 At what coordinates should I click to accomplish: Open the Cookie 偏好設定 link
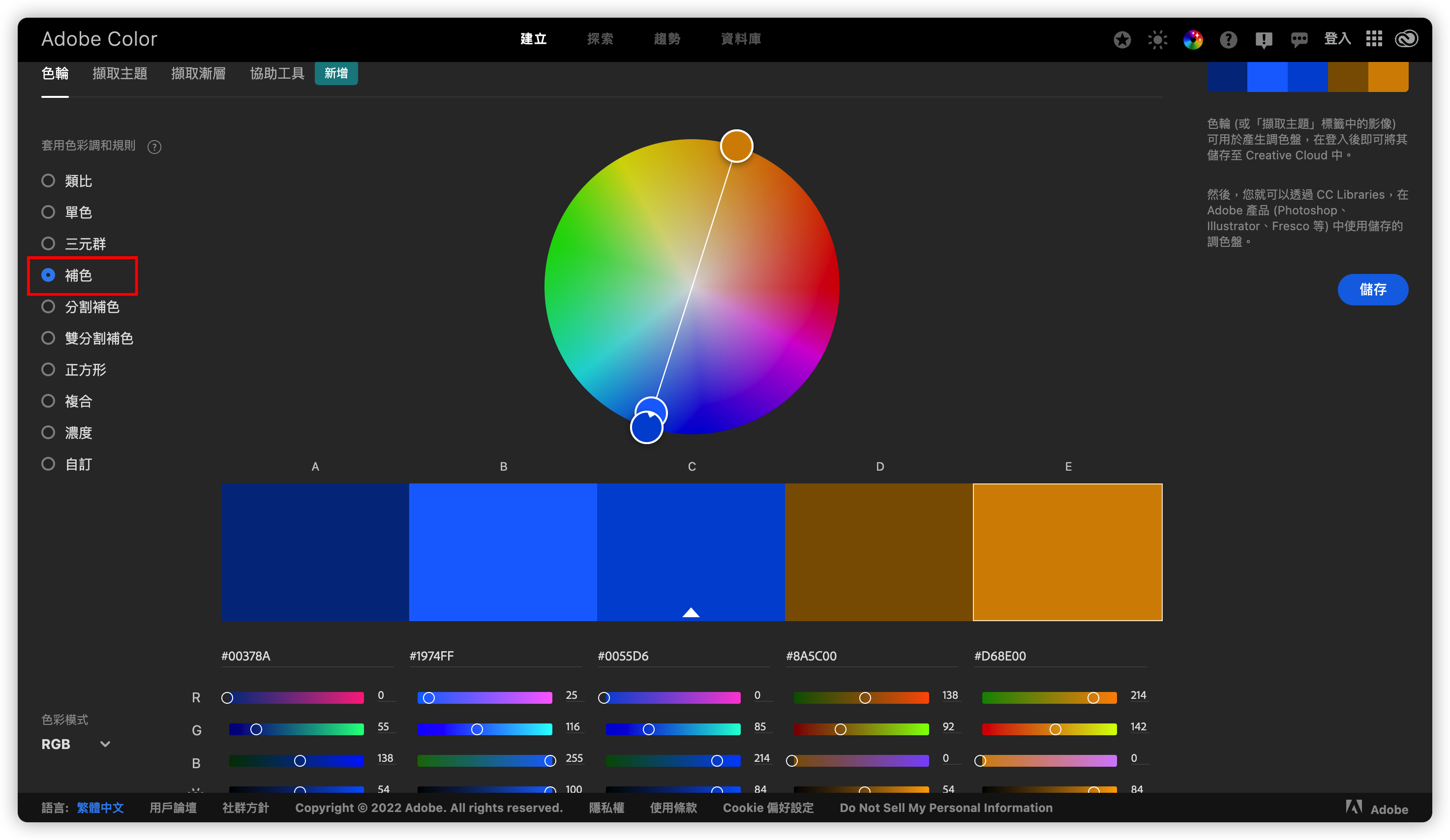(x=768, y=808)
